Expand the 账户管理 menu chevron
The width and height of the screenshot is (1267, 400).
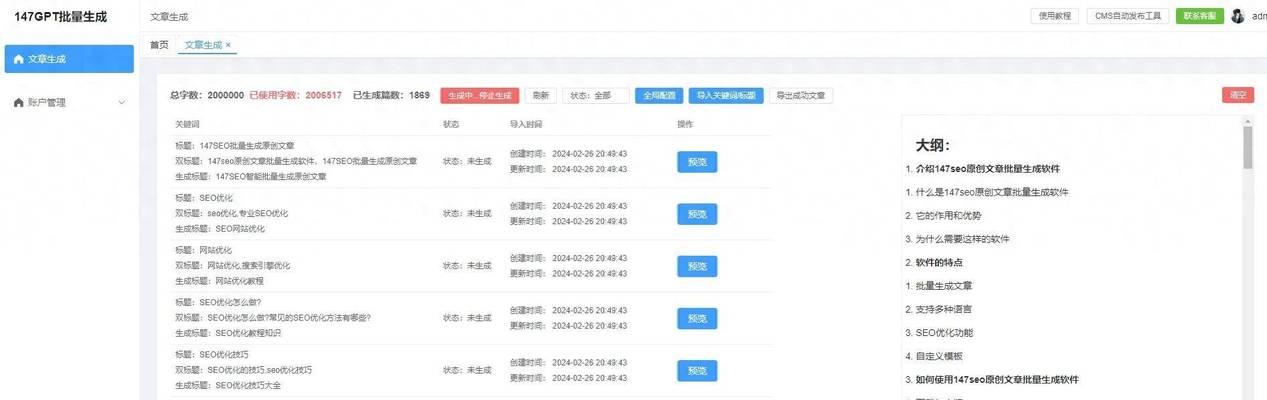[122, 102]
